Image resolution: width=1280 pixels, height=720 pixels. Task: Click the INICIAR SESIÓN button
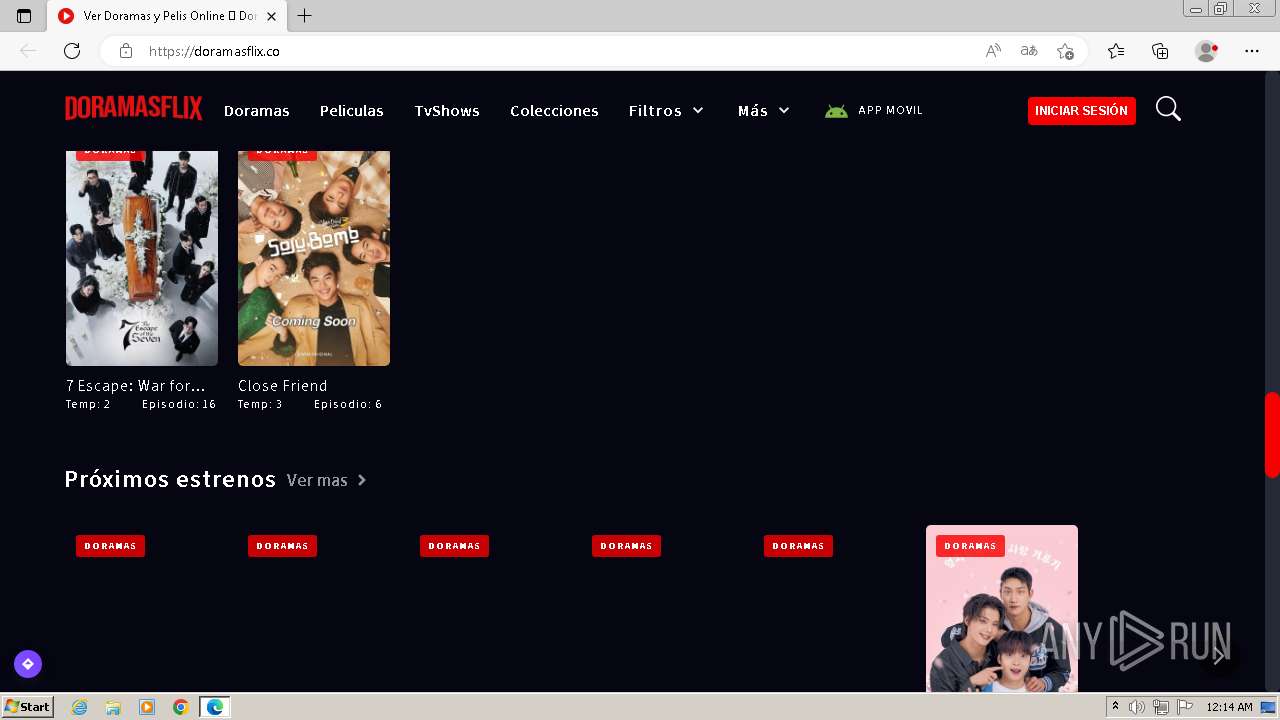[1082, 111]
